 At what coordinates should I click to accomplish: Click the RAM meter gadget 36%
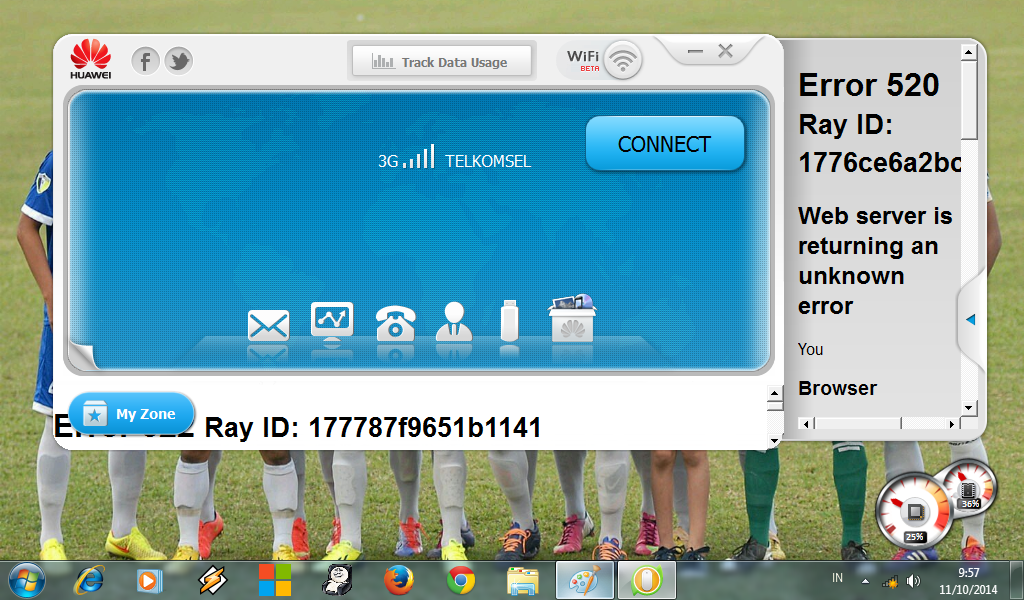(x=969, y=490)
